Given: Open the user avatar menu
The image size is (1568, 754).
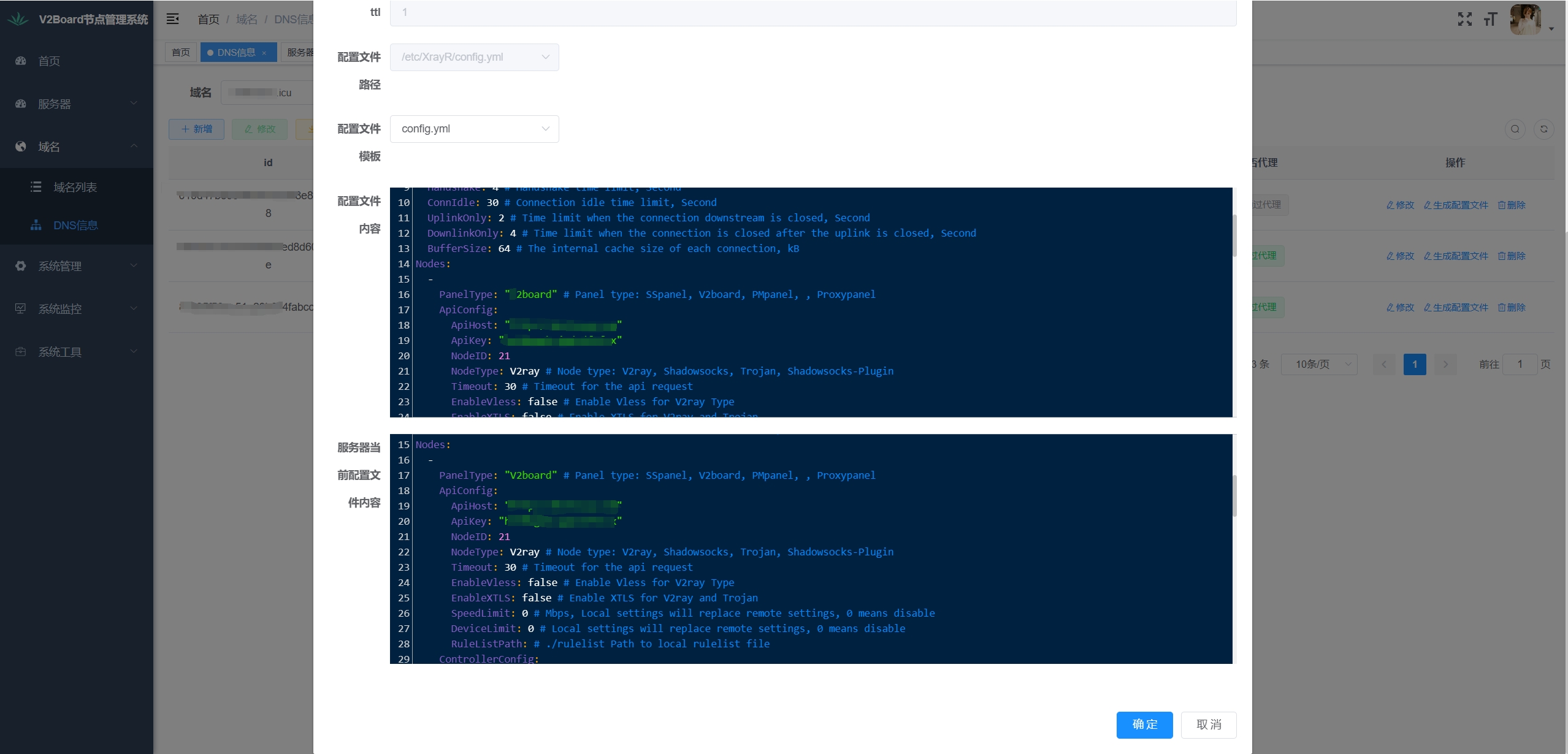Looking at the screenshot, I should 1526,20.
